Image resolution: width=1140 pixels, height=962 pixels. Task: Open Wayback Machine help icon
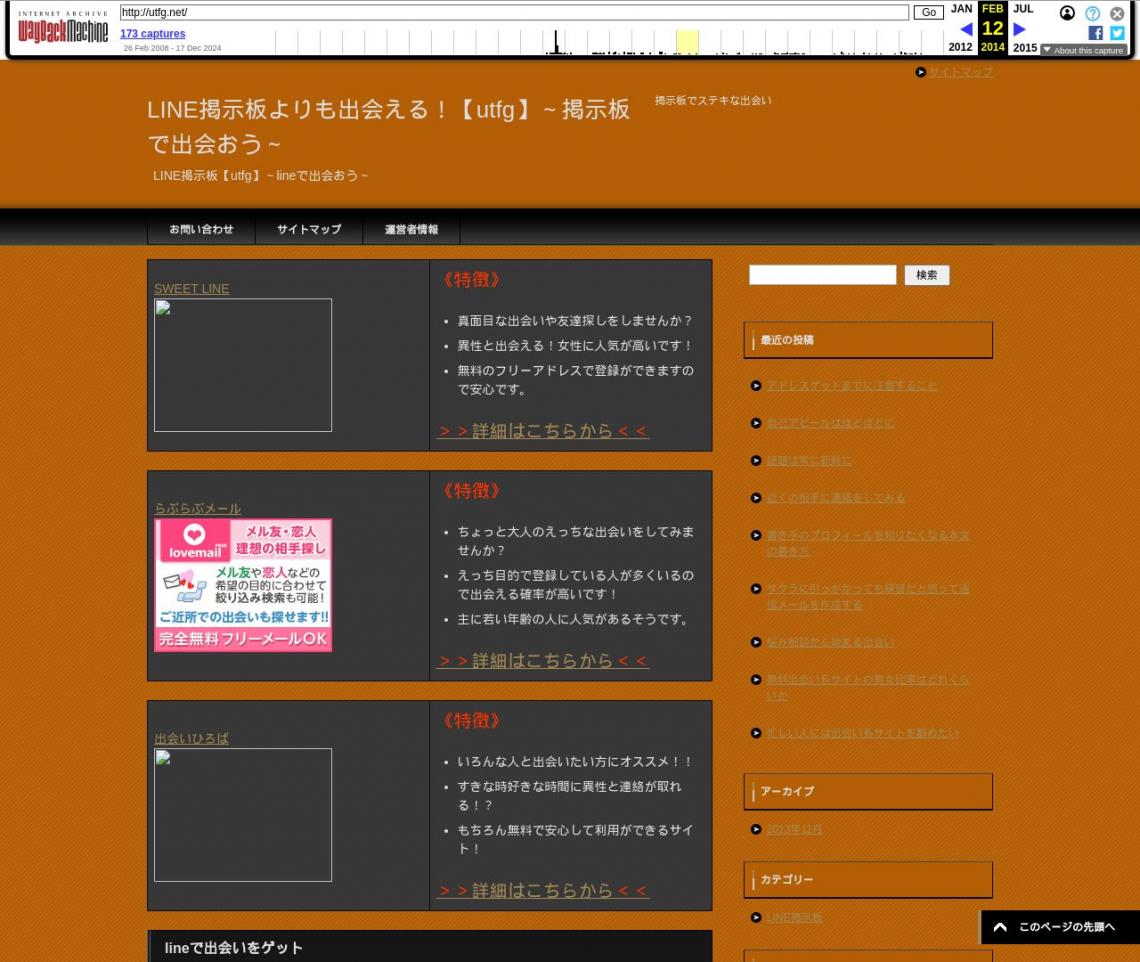coord(1092,13)
